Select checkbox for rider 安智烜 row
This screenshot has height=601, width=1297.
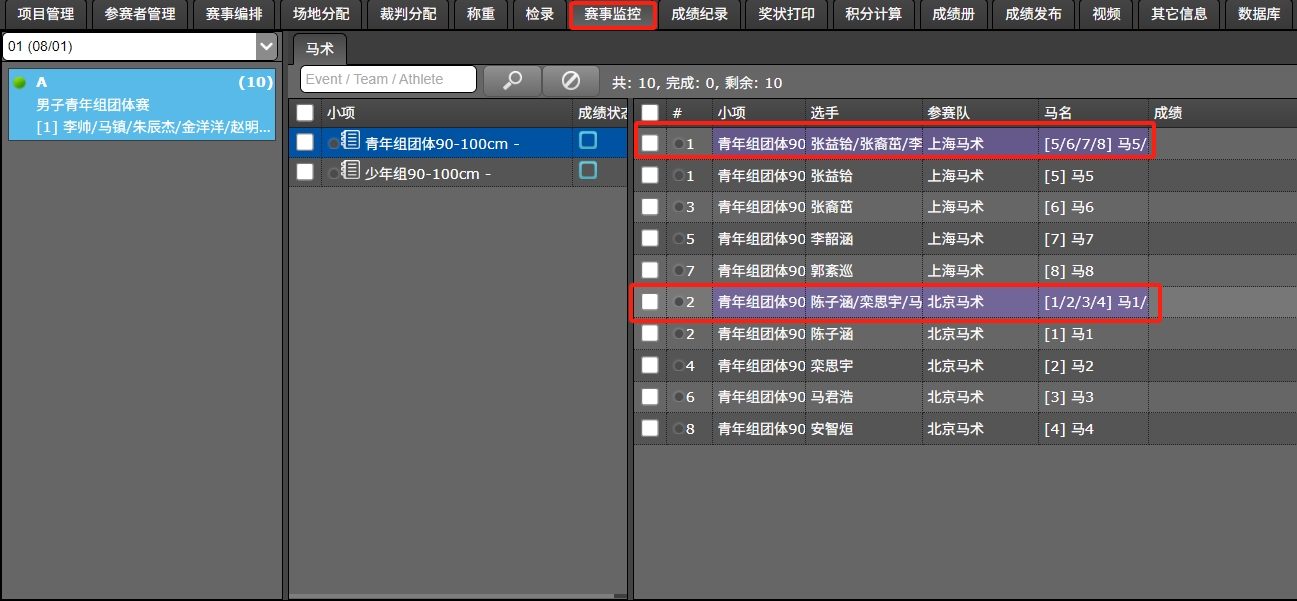pos(650,428)
